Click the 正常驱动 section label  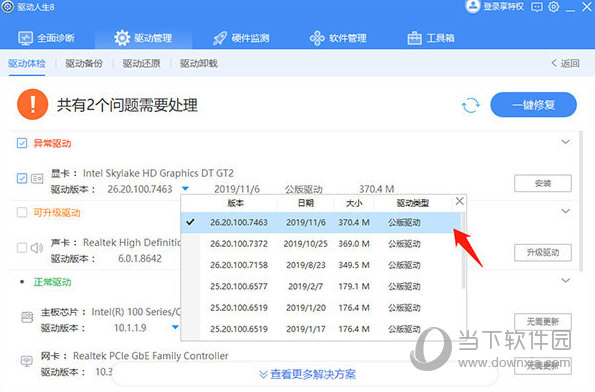pyautogui.click(x=52, y=282)
